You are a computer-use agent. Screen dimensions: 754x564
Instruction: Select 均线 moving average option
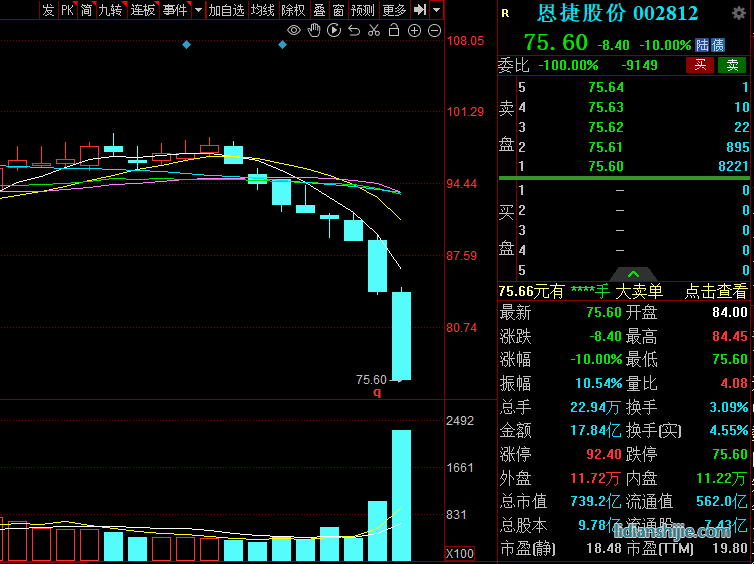(x=263, y=10)
